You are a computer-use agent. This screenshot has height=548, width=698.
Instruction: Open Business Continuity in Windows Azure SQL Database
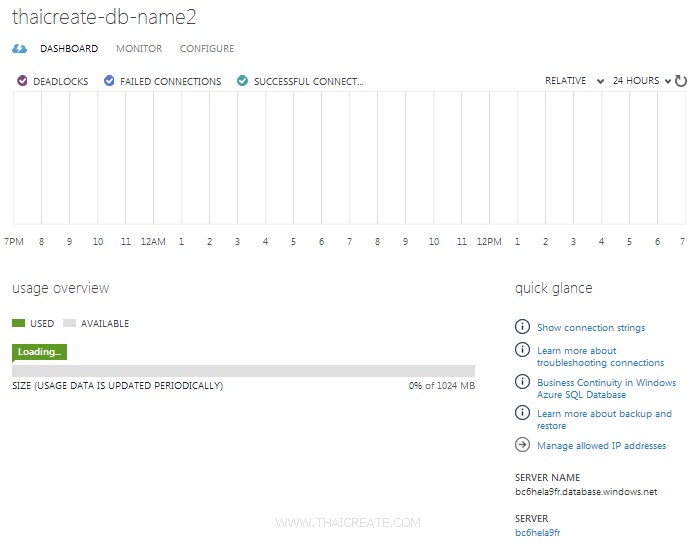pyautogui.click(x=606, y=389)
